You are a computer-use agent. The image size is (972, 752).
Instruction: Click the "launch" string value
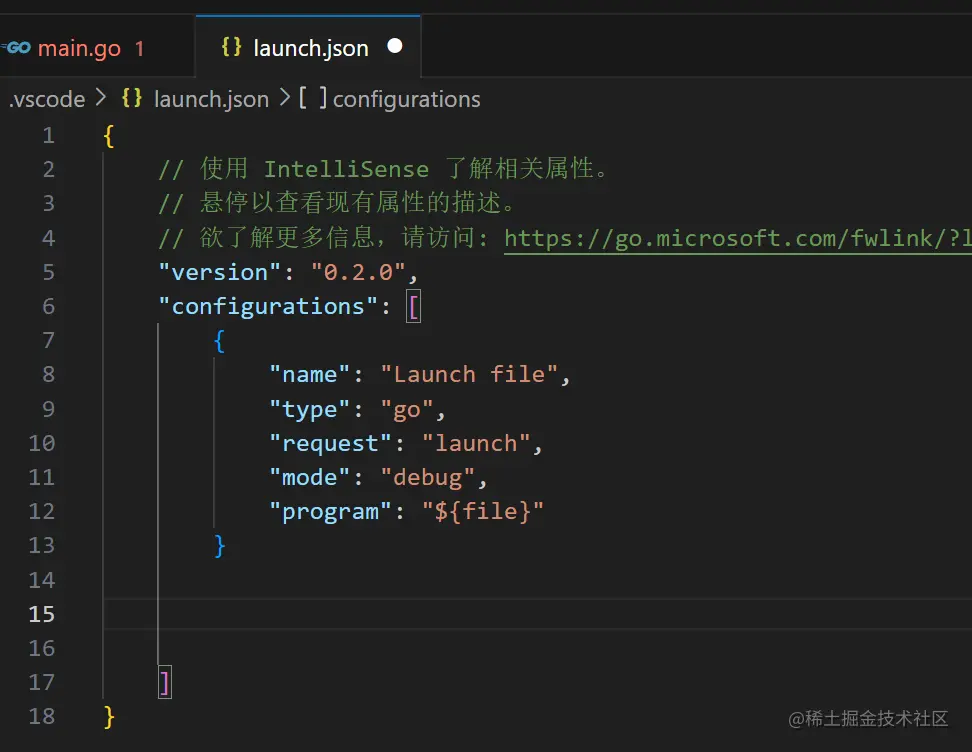pyautogui.click(x=475, y=443)
